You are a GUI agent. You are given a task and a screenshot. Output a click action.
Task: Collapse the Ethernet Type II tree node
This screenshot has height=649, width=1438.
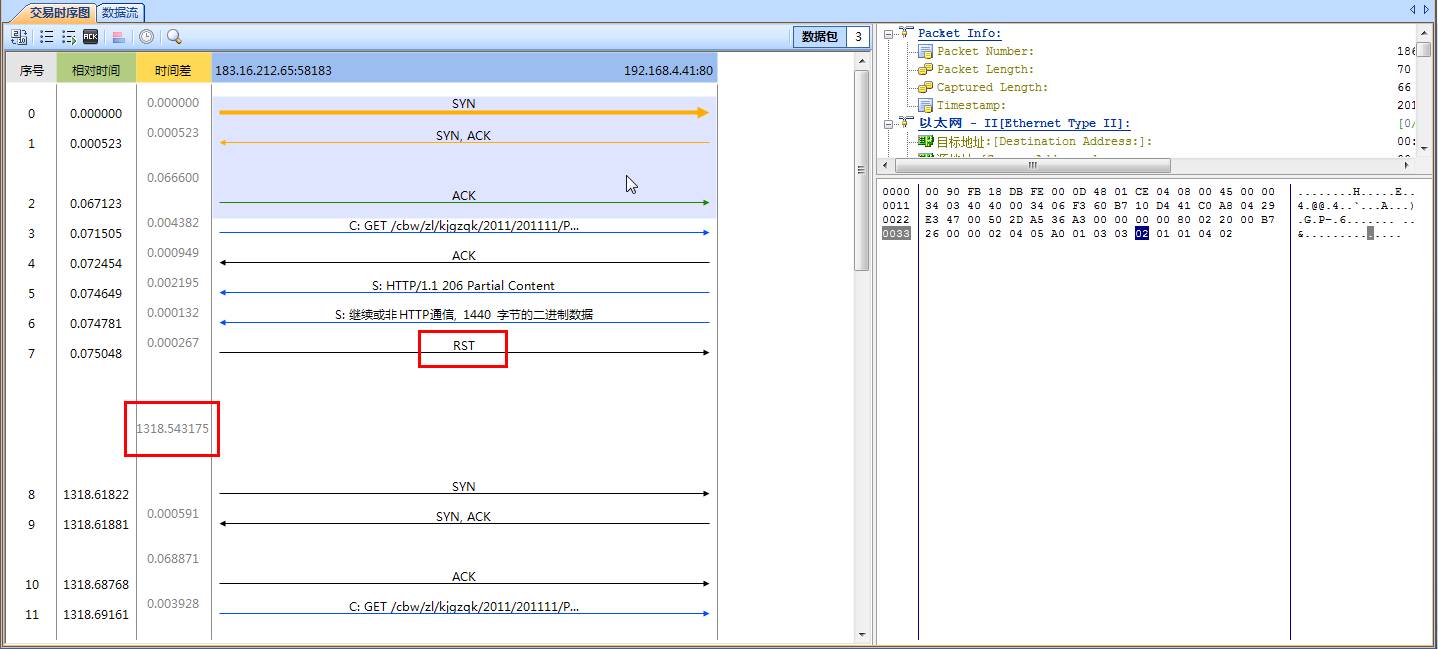[889, 123]
